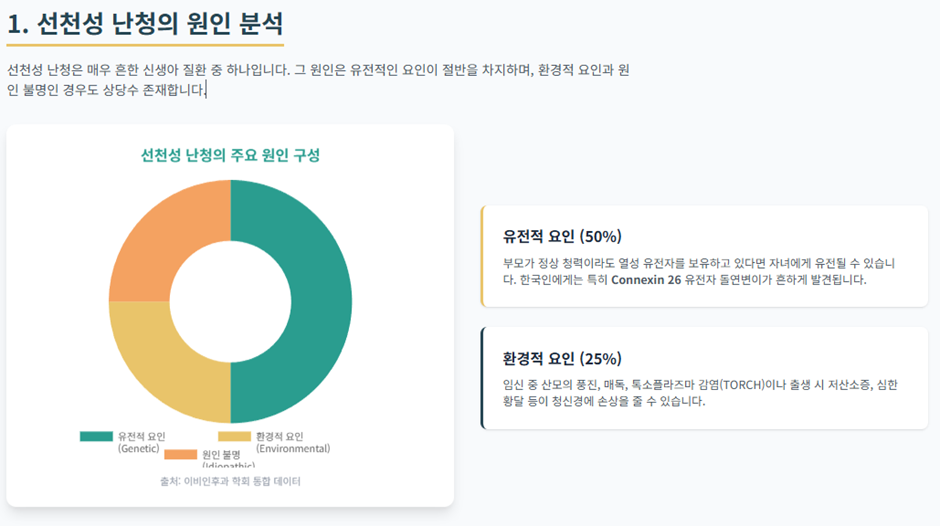Click the empty center of the donut chart
This screenshot has width=940, height=526.
[230, 302]
